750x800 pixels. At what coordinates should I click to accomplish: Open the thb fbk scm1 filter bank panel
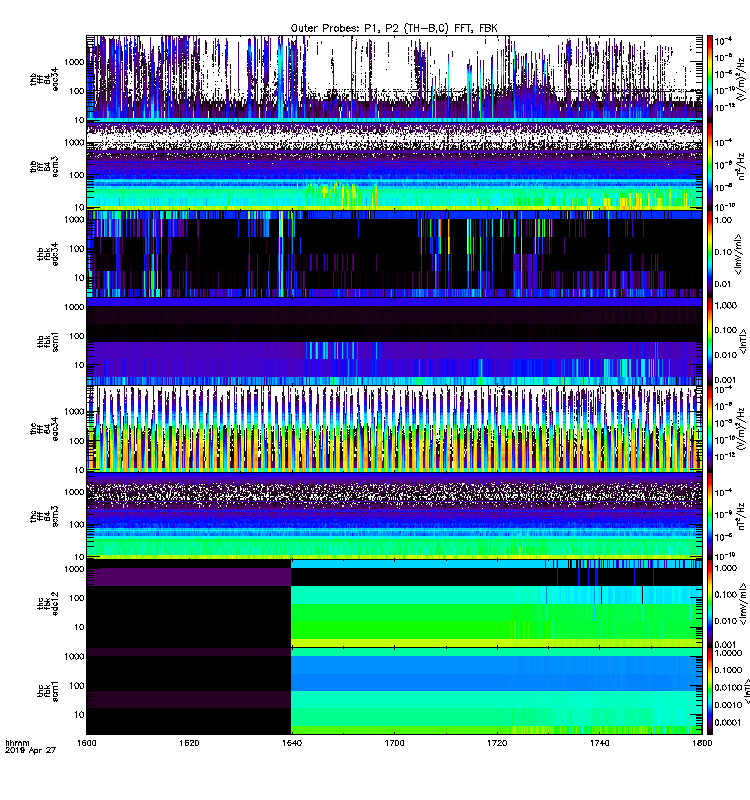click(394, 341)
